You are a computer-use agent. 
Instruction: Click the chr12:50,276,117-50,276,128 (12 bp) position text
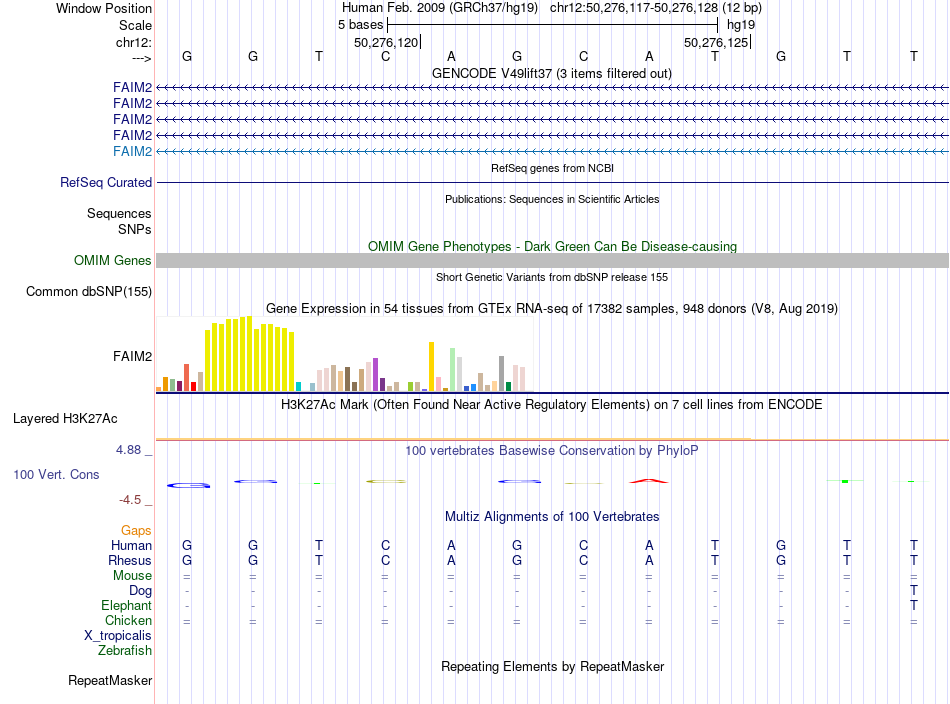(656, 8)
